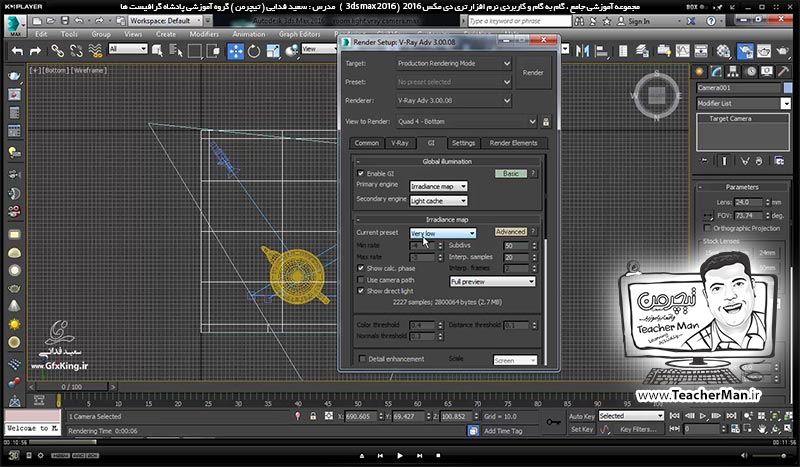
Task: Open the Modifiers menu
Action: tap(204, 34)
